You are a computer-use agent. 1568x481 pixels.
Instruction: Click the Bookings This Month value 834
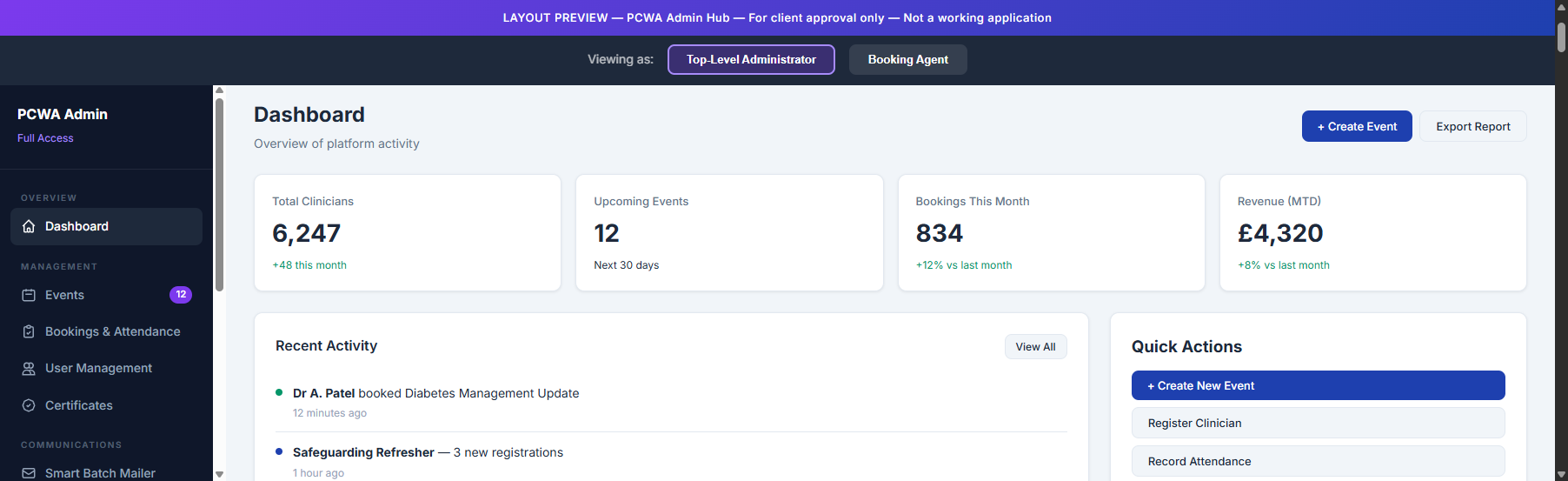(x=939, y=233)
